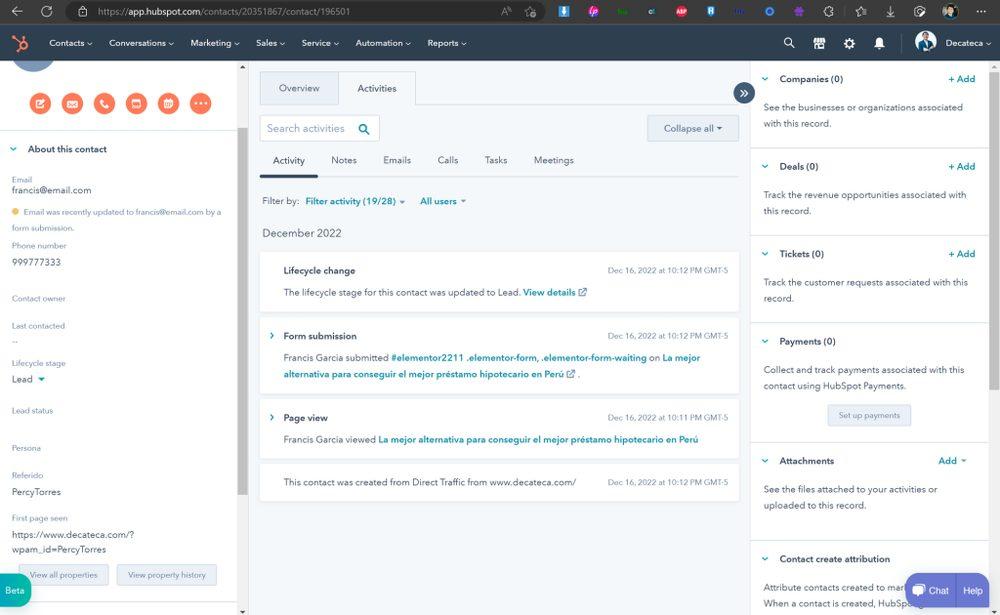Click View property history button
Viewport: 1000px width, 615px height.
click(x=167, y=575)
